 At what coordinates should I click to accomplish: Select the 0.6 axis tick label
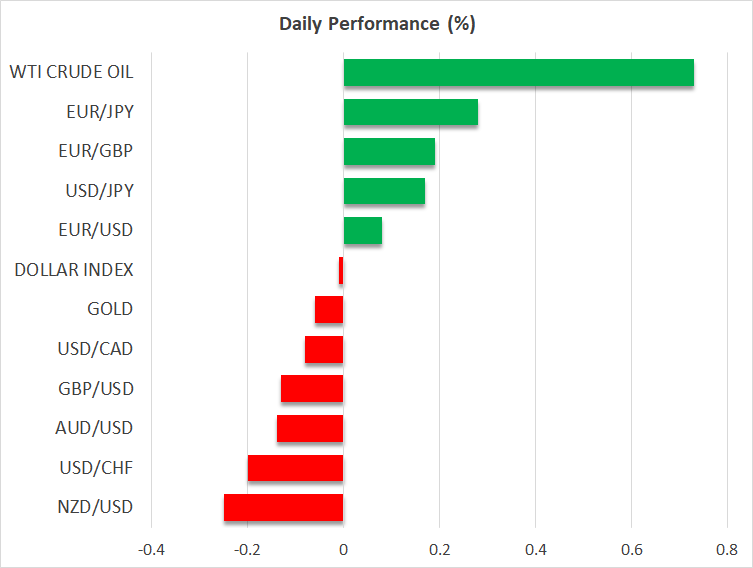coord(631,549)
